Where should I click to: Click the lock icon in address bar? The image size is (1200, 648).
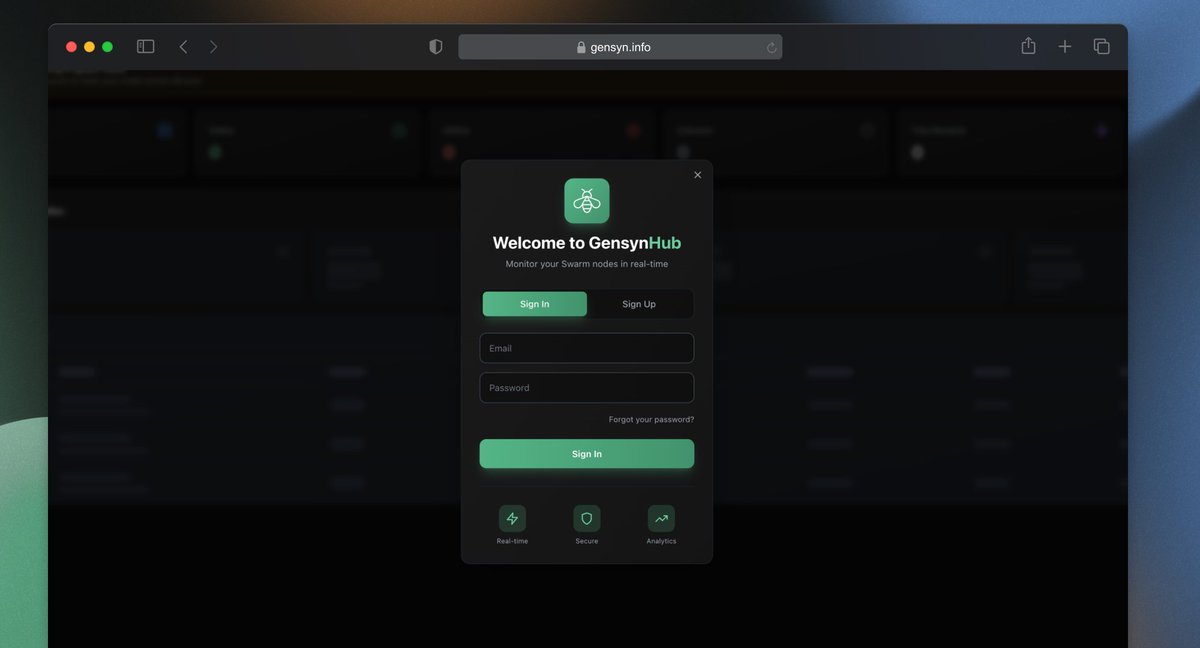(x=581, y=47)
